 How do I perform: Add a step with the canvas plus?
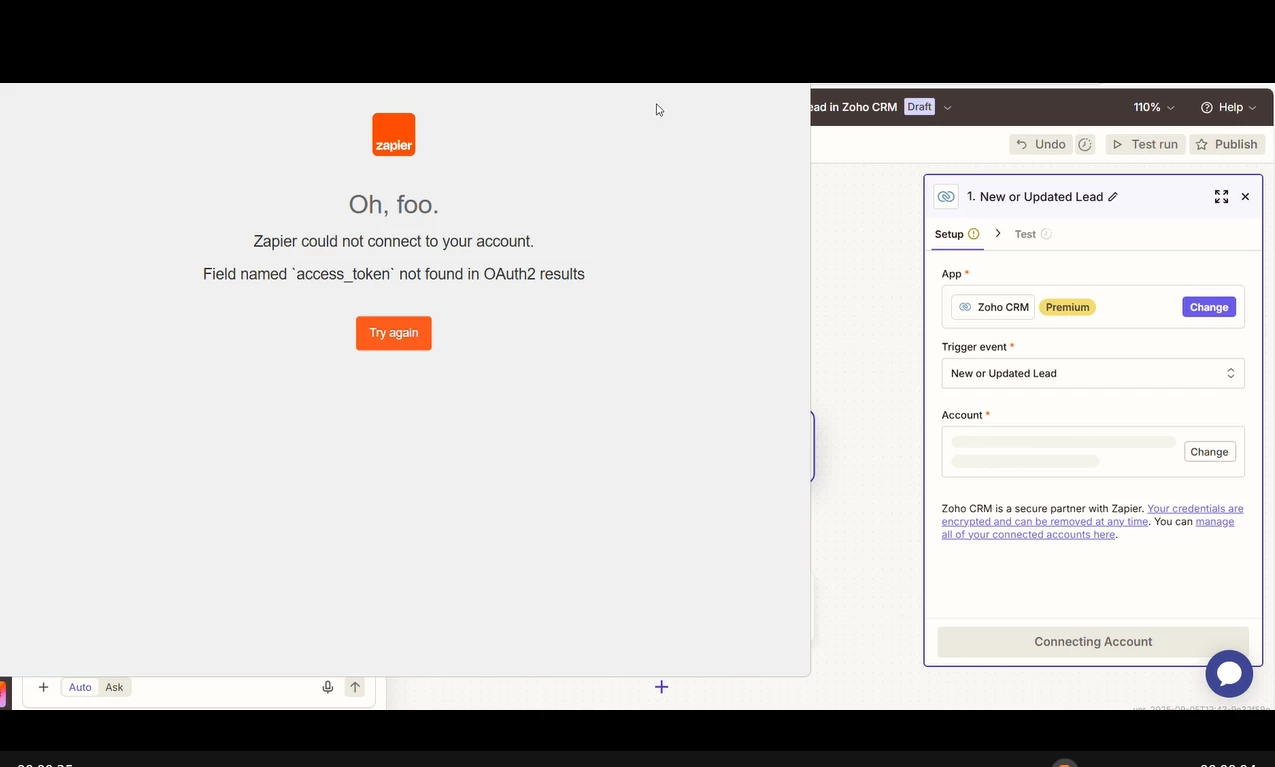[x=661, y=687]
